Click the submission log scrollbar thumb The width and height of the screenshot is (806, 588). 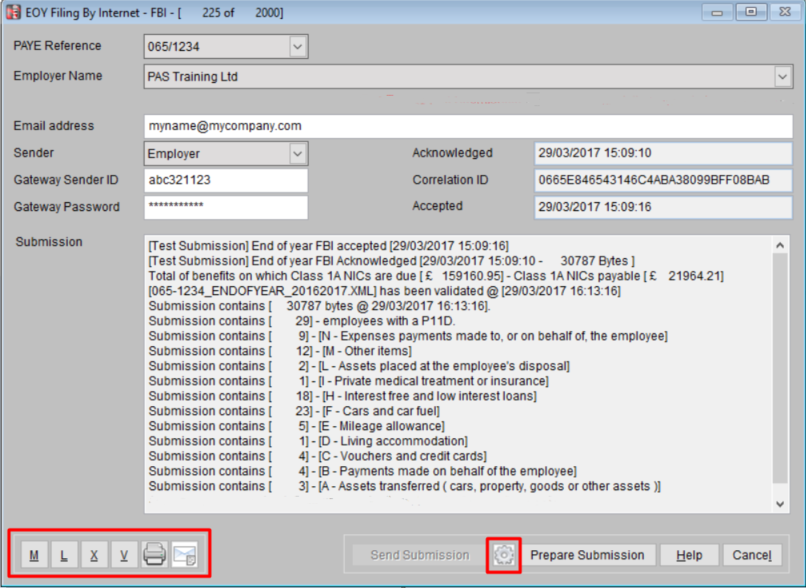(x=780, y=369)
